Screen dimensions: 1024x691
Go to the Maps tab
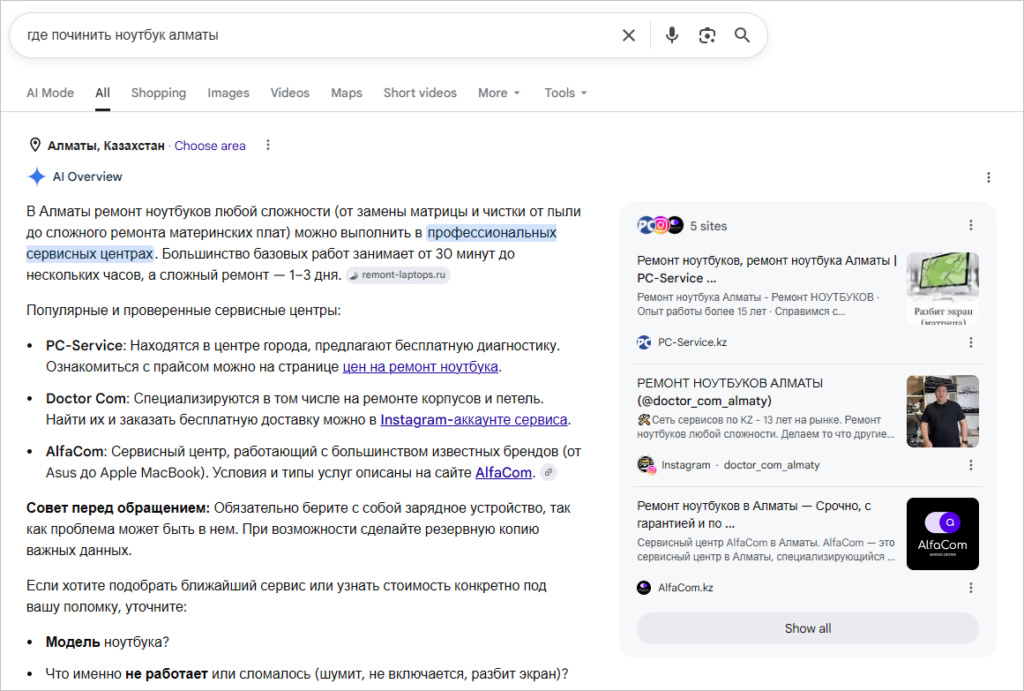click(347, 93)
